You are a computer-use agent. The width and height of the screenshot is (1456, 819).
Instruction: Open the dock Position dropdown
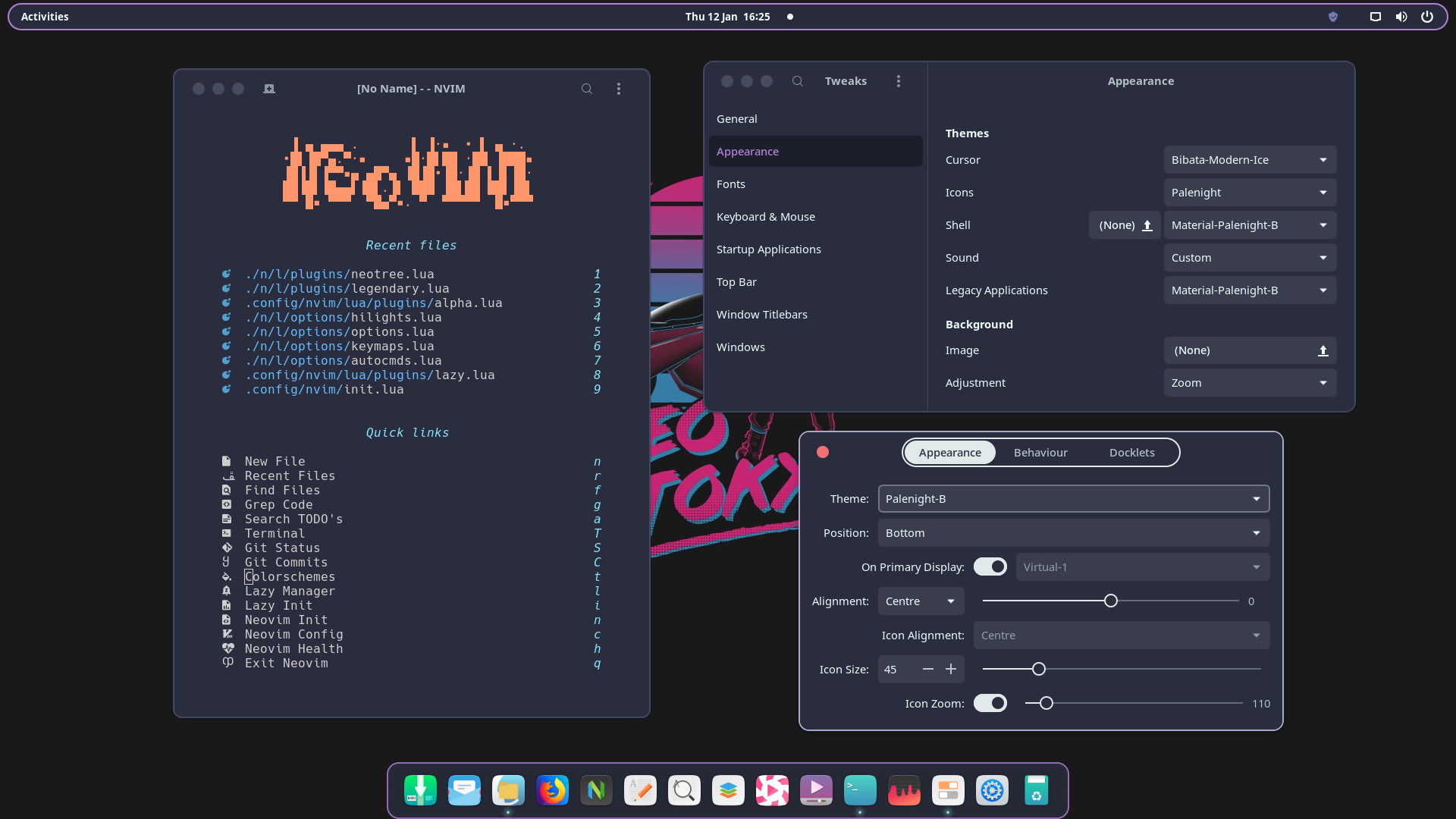pos(1074,533)
